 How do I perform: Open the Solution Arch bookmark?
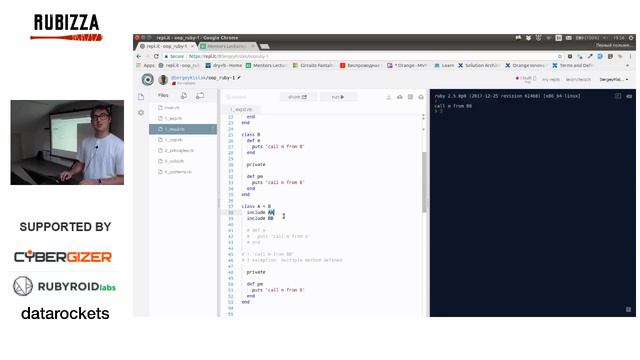pos(479,65)
